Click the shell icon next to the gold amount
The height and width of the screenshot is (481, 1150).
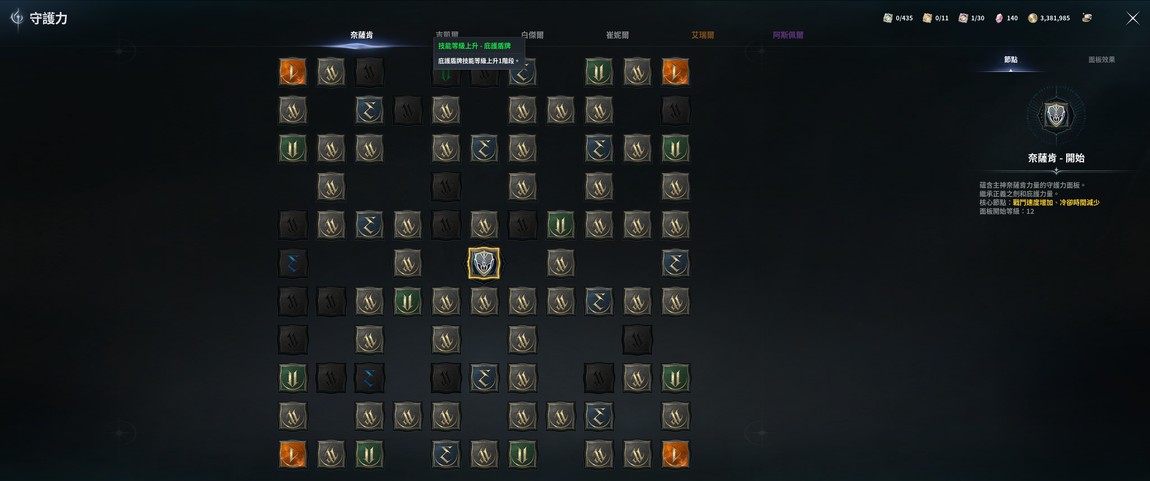point(1086,18)
